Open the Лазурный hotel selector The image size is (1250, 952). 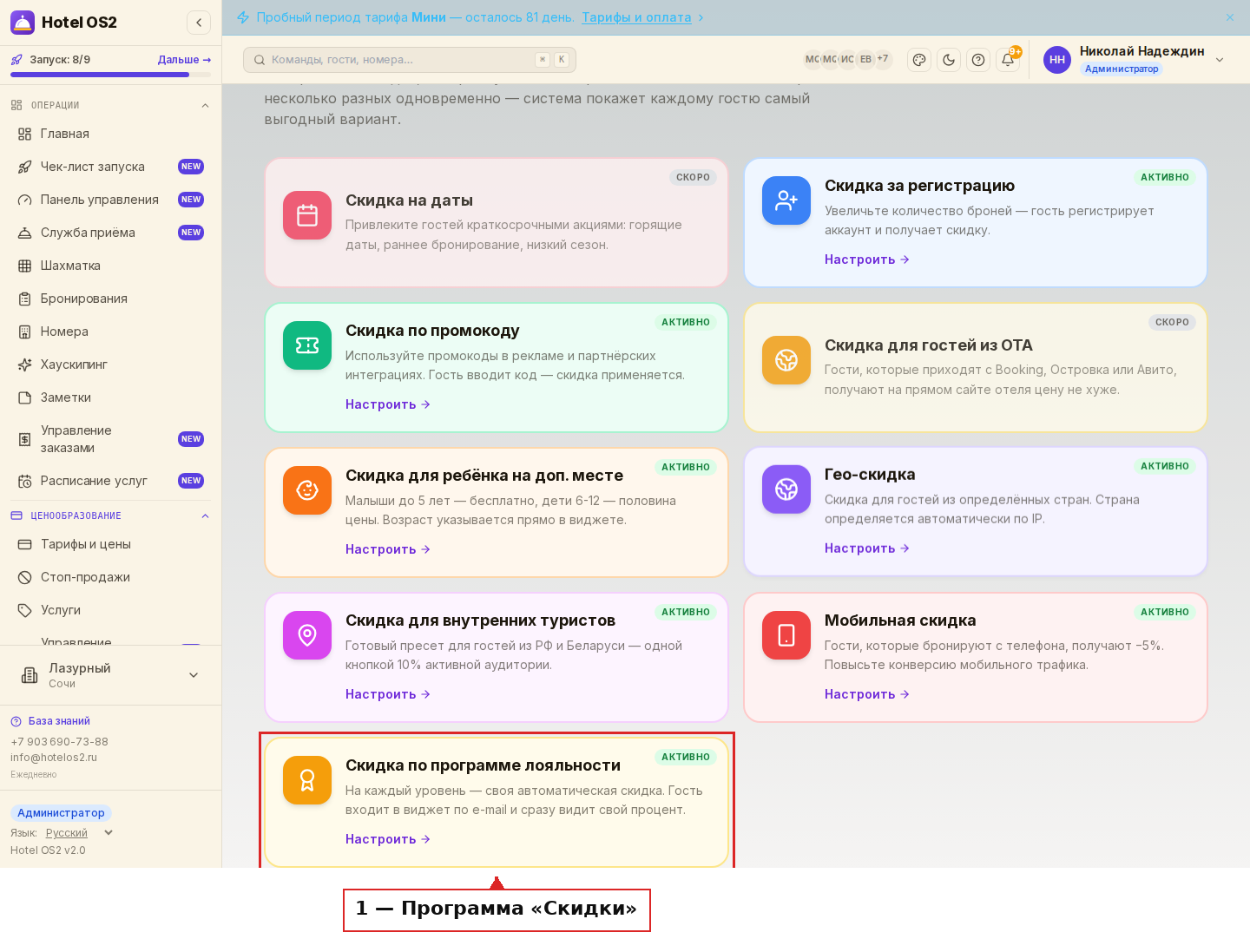click(x=111, y=675)
